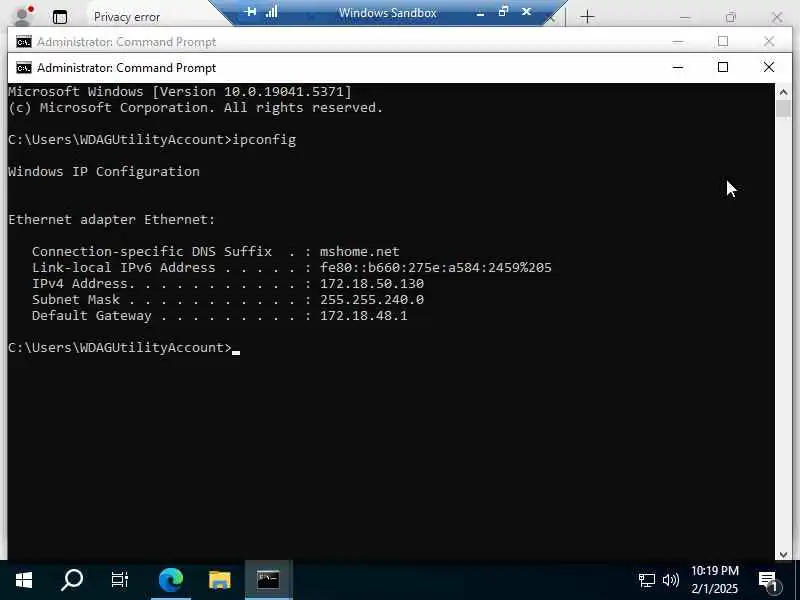Click the IPv4 address 172.18.50.130
Viewport: 800px width, 600px height.
[371, 284]
